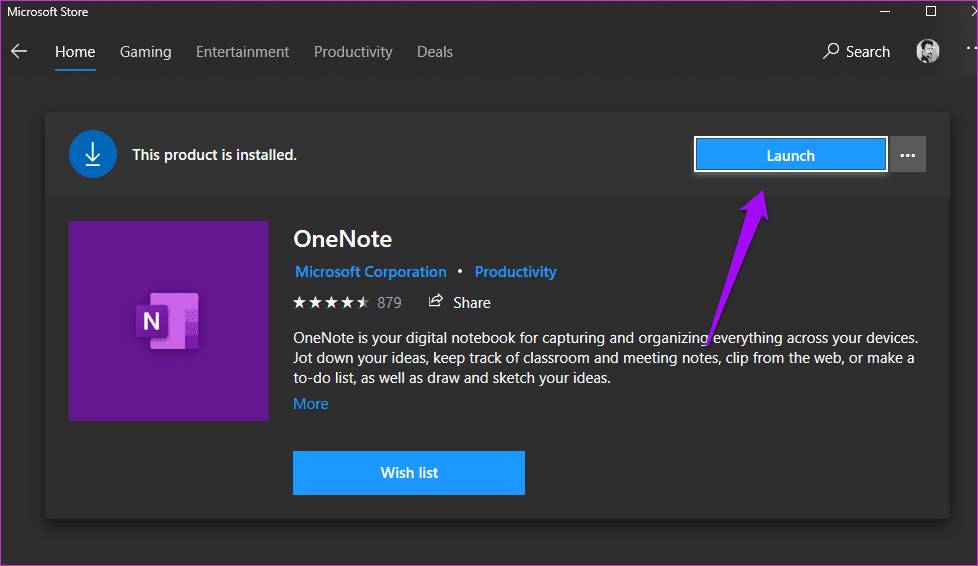This screenshot has width=978, height=566.
Task: Open the user profile avatar
Action: pyautogui.click(x=927, y=51)
